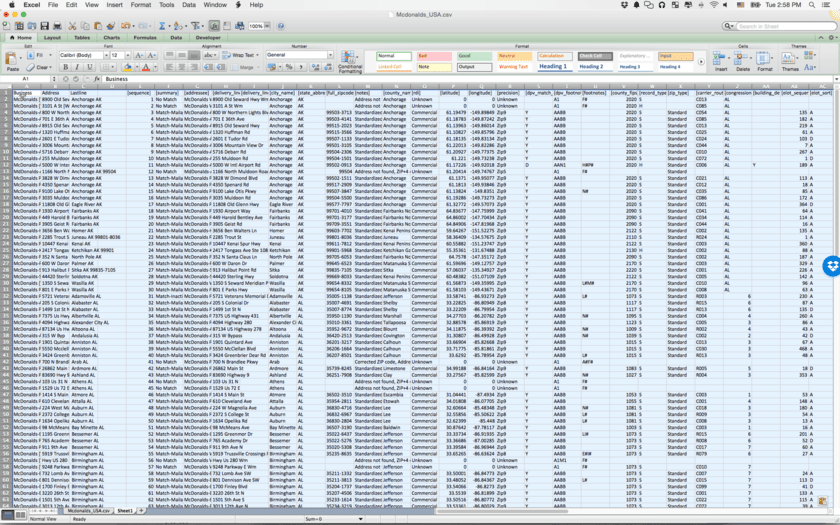840x525 pixels.
Task: Toggle ribbon collapse chevron
Action: (821, 38)
